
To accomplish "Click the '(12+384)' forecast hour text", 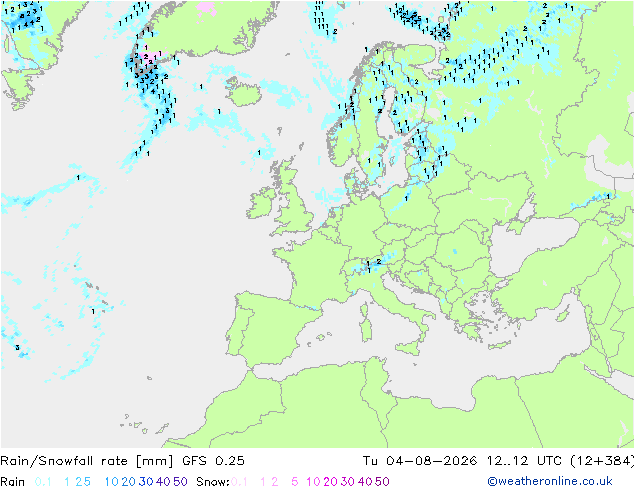I will click(x=602, y=461).
